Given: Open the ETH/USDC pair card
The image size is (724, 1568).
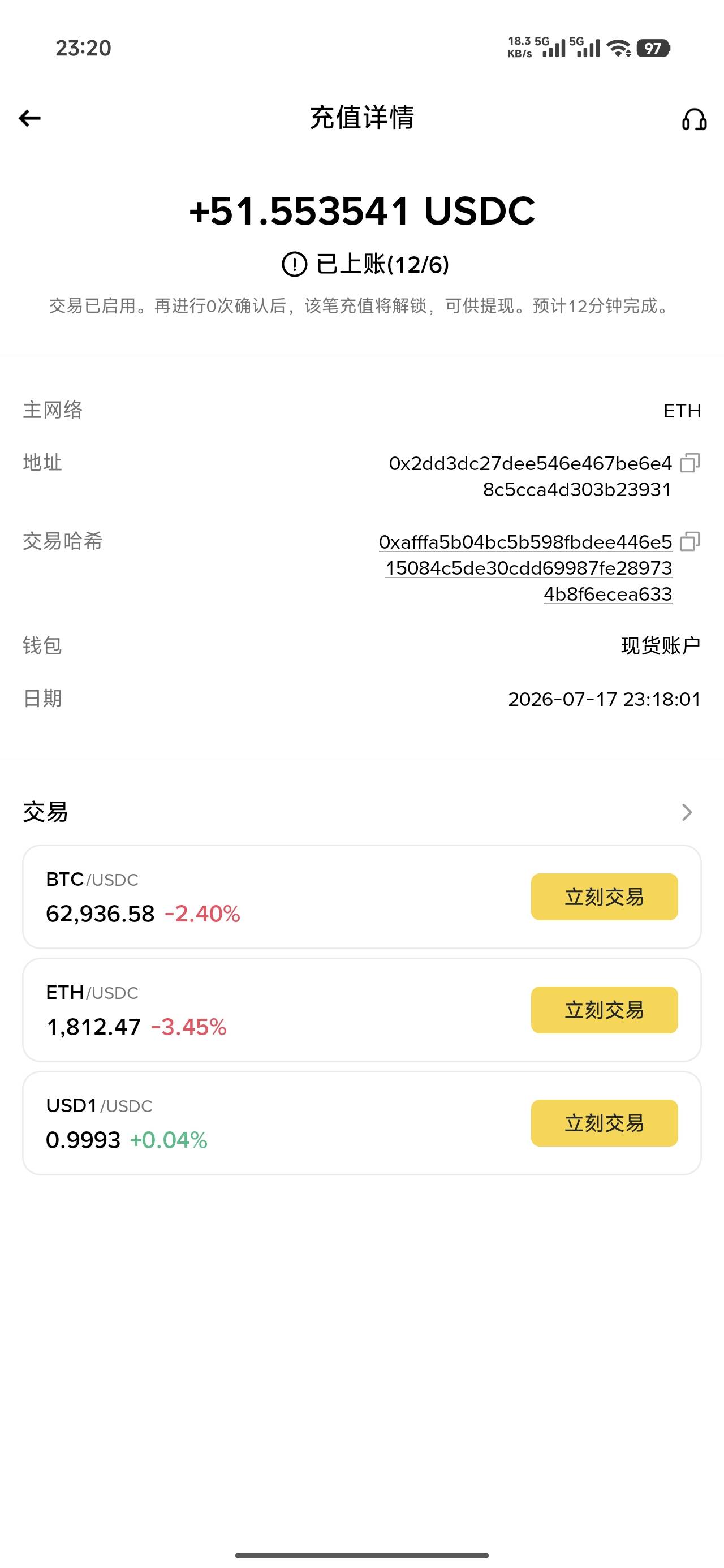Looking at the screenshot, I should coord(361,1010).
